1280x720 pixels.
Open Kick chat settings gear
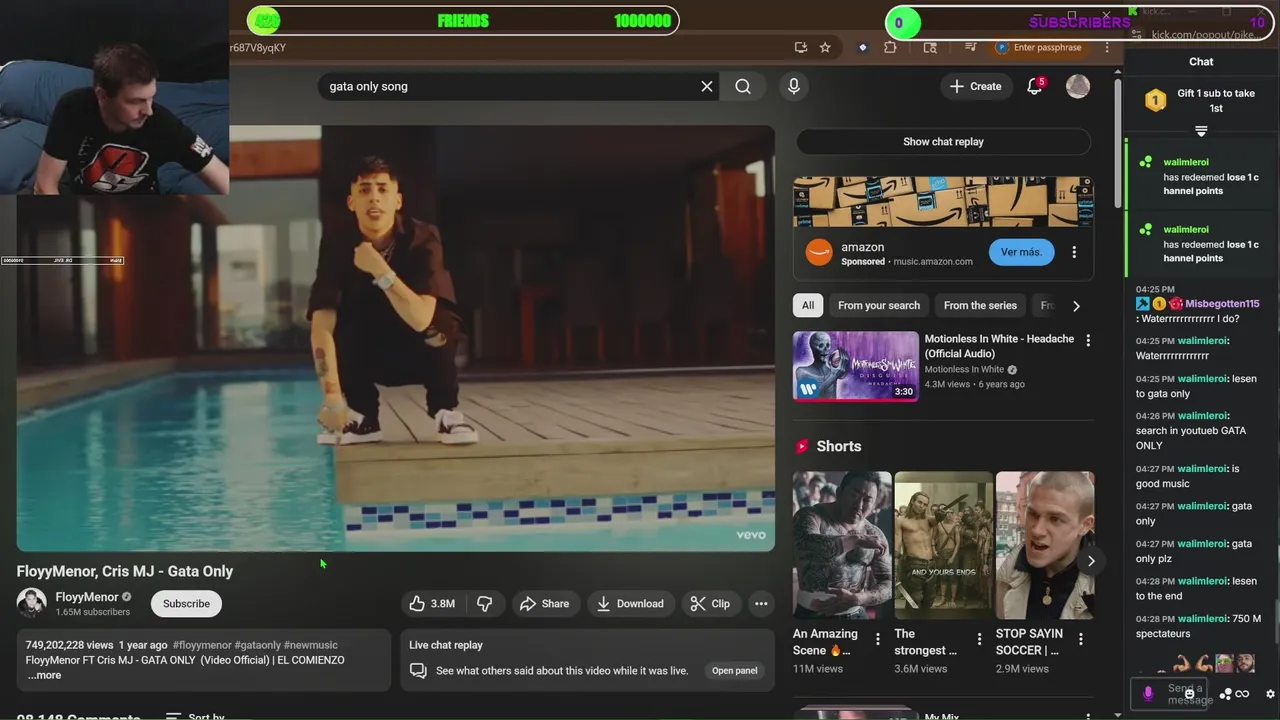(1270, 694)
